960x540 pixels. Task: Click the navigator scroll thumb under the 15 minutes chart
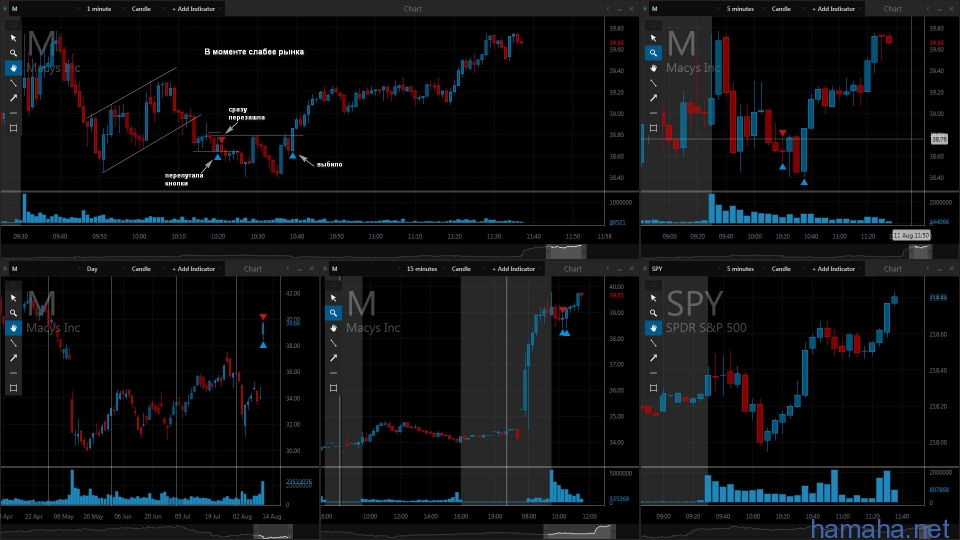tap(579, 531)
